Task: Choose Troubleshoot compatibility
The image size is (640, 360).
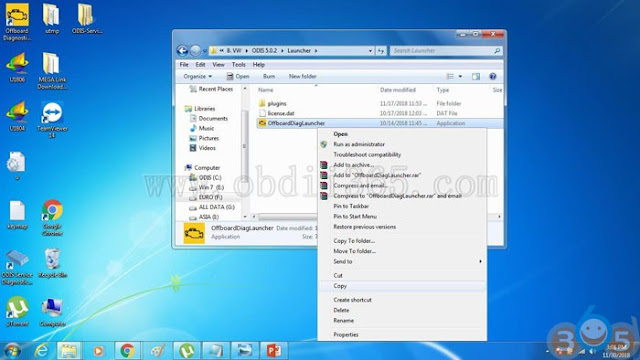Action: pyautogui.click(x=402, y=154)
